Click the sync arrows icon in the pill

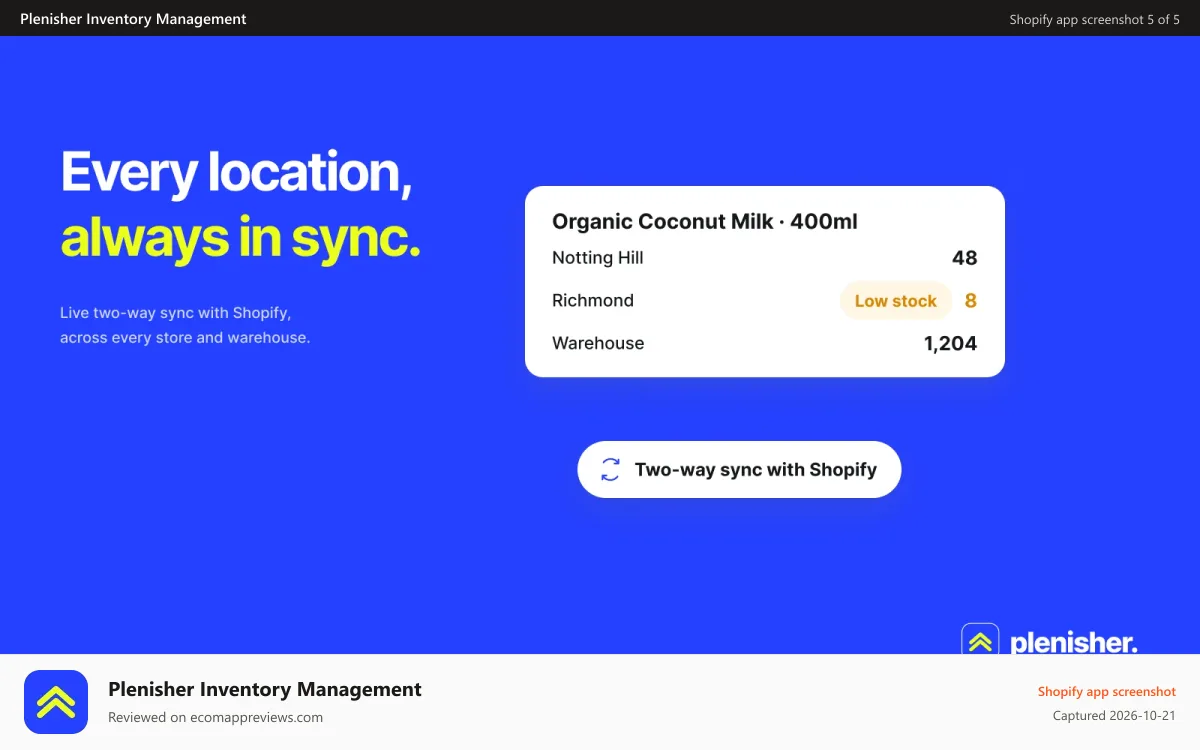click(610, 470)
